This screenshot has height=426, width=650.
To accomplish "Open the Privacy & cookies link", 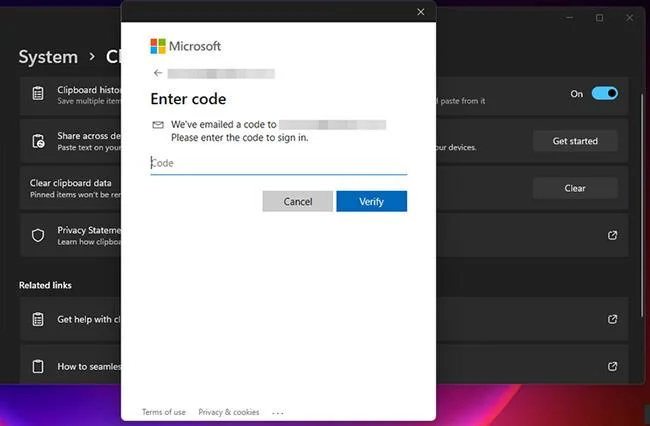I will [x=229, y=412].
